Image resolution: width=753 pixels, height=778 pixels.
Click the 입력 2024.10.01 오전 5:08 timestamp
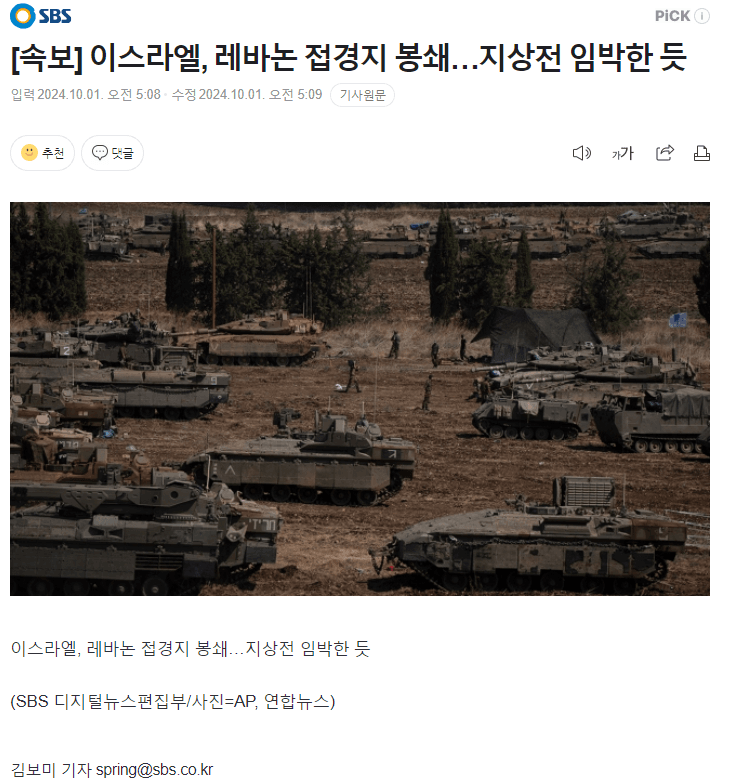[86, 94]
